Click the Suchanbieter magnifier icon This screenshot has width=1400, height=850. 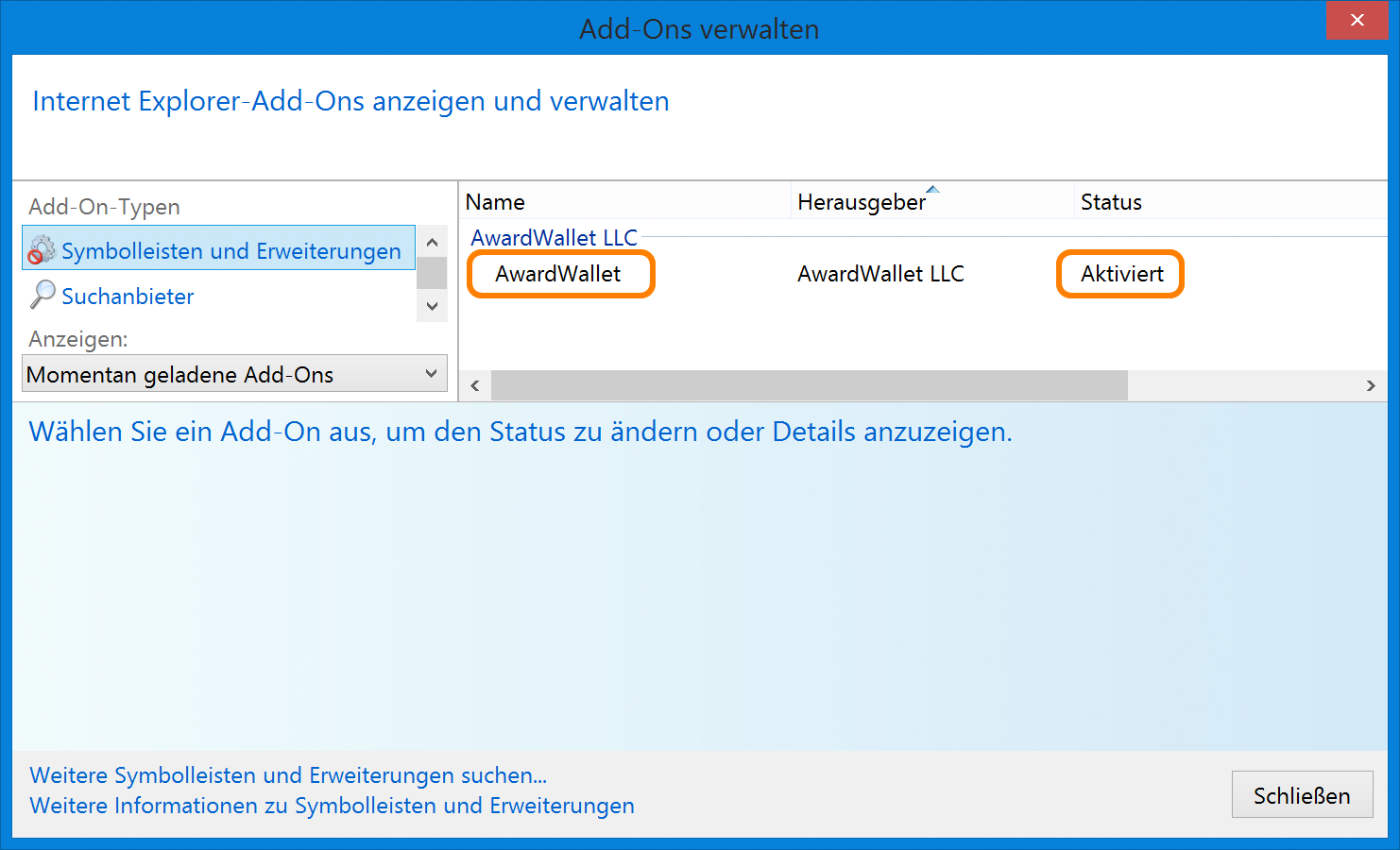[x=43, y=295]
